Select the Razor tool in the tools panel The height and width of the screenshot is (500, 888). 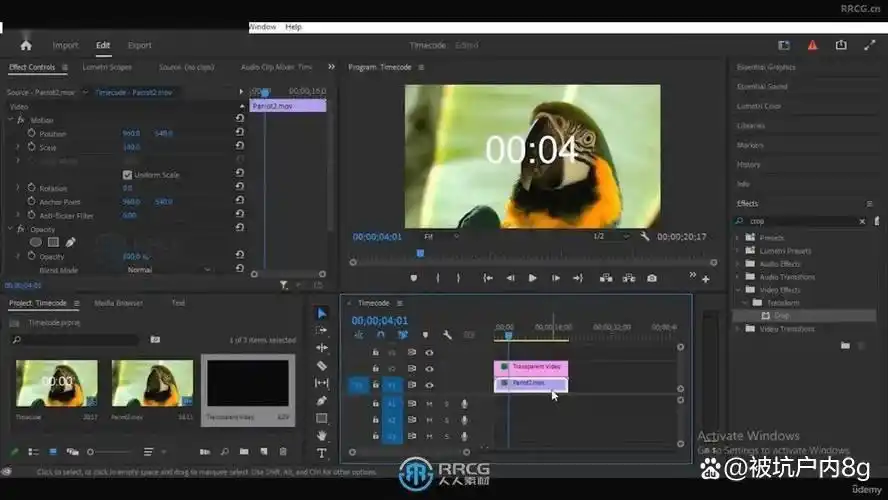[x=322, y=365]
